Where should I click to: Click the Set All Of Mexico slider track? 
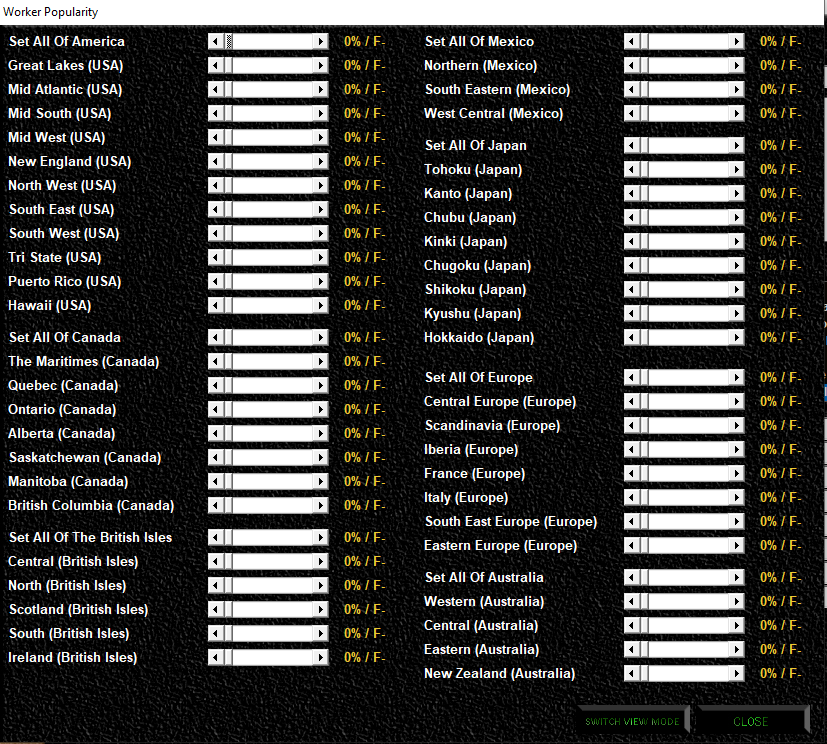(x=689, y=42)
